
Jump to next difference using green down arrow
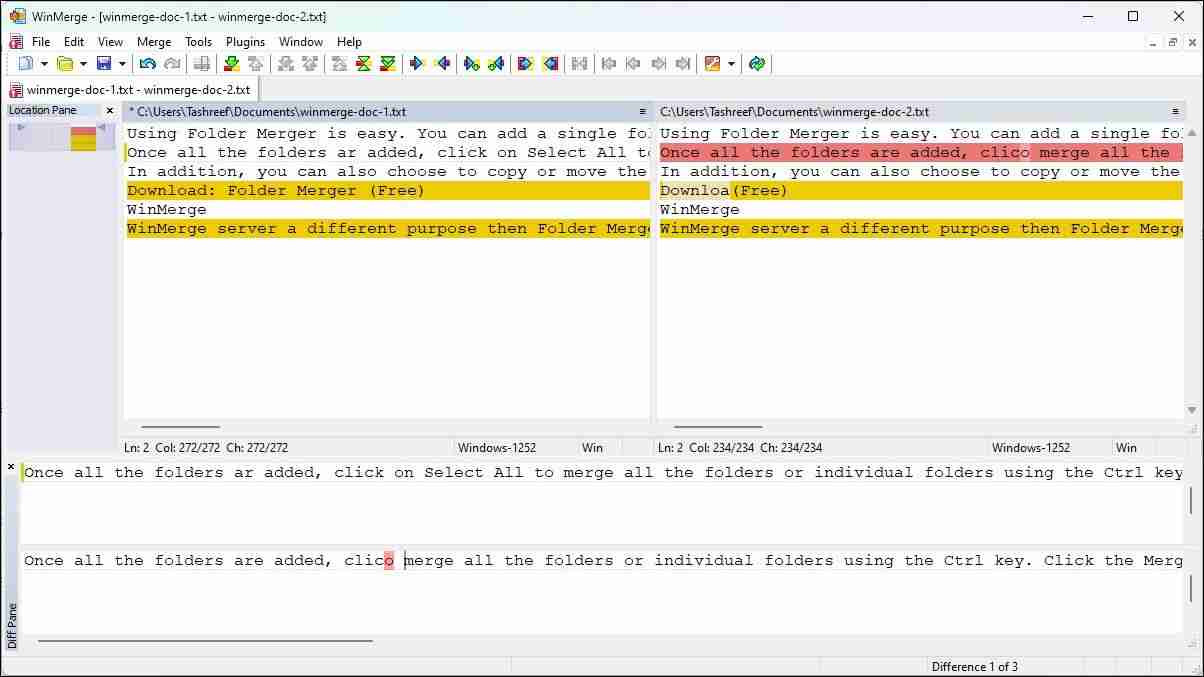(x=231, y=64)
